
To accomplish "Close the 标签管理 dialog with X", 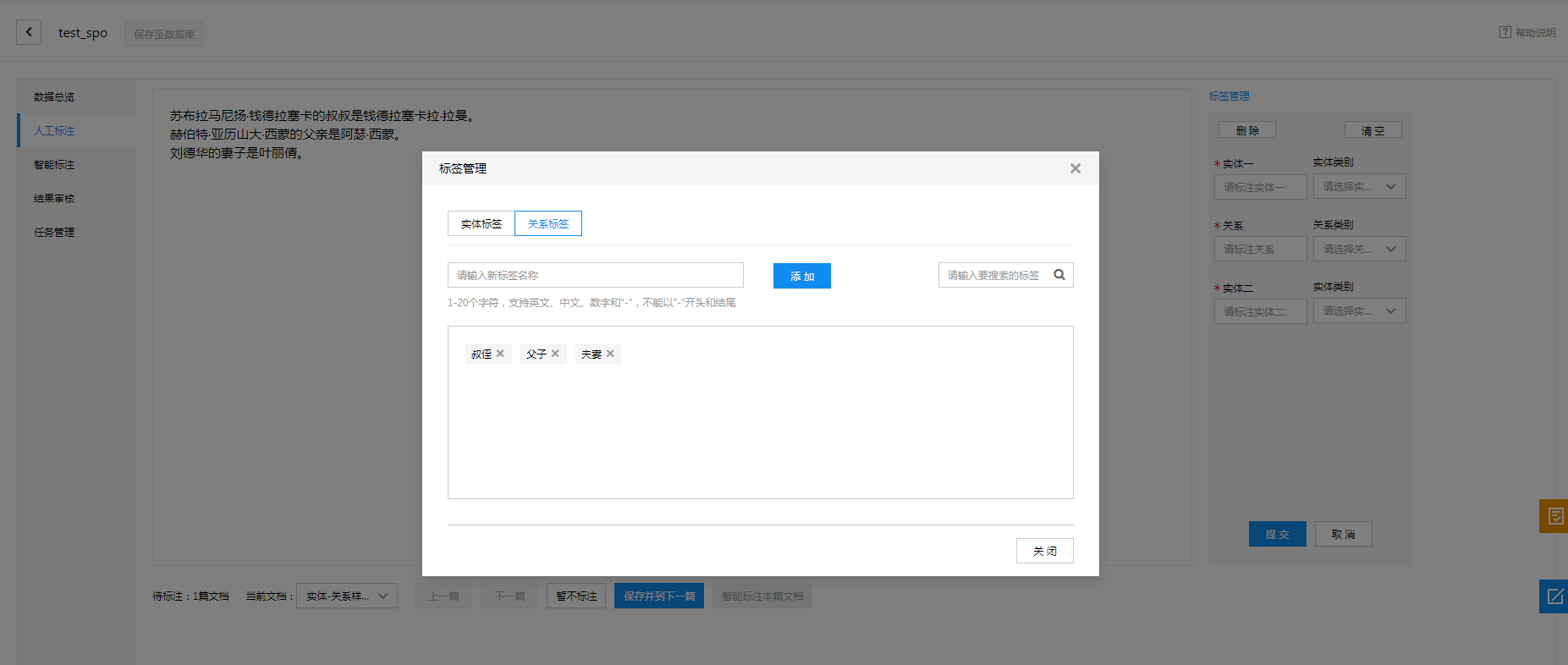I will tap(1075, 168).
